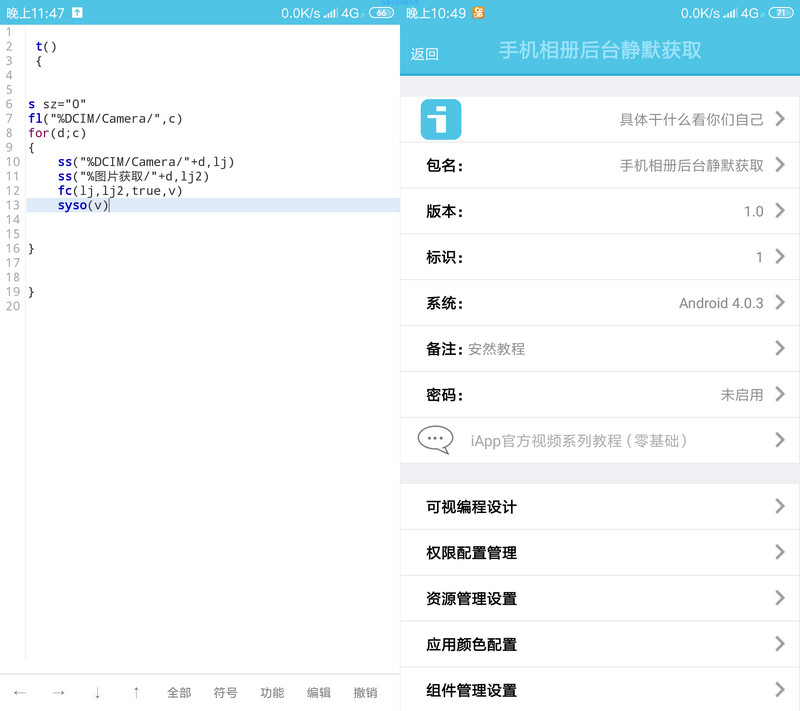
Task: Tap the up arrow icon in editor toolbar
Action: click(x=135, y=691)
